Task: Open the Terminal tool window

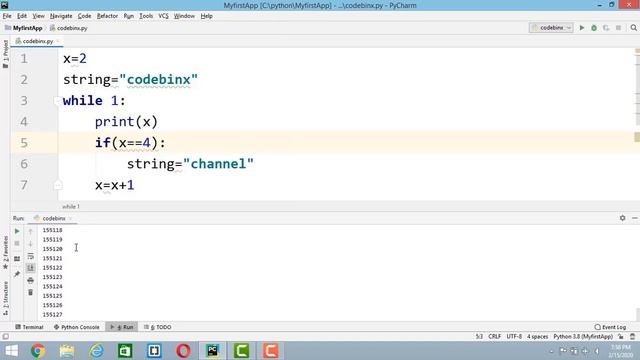Action: point(29,327)
